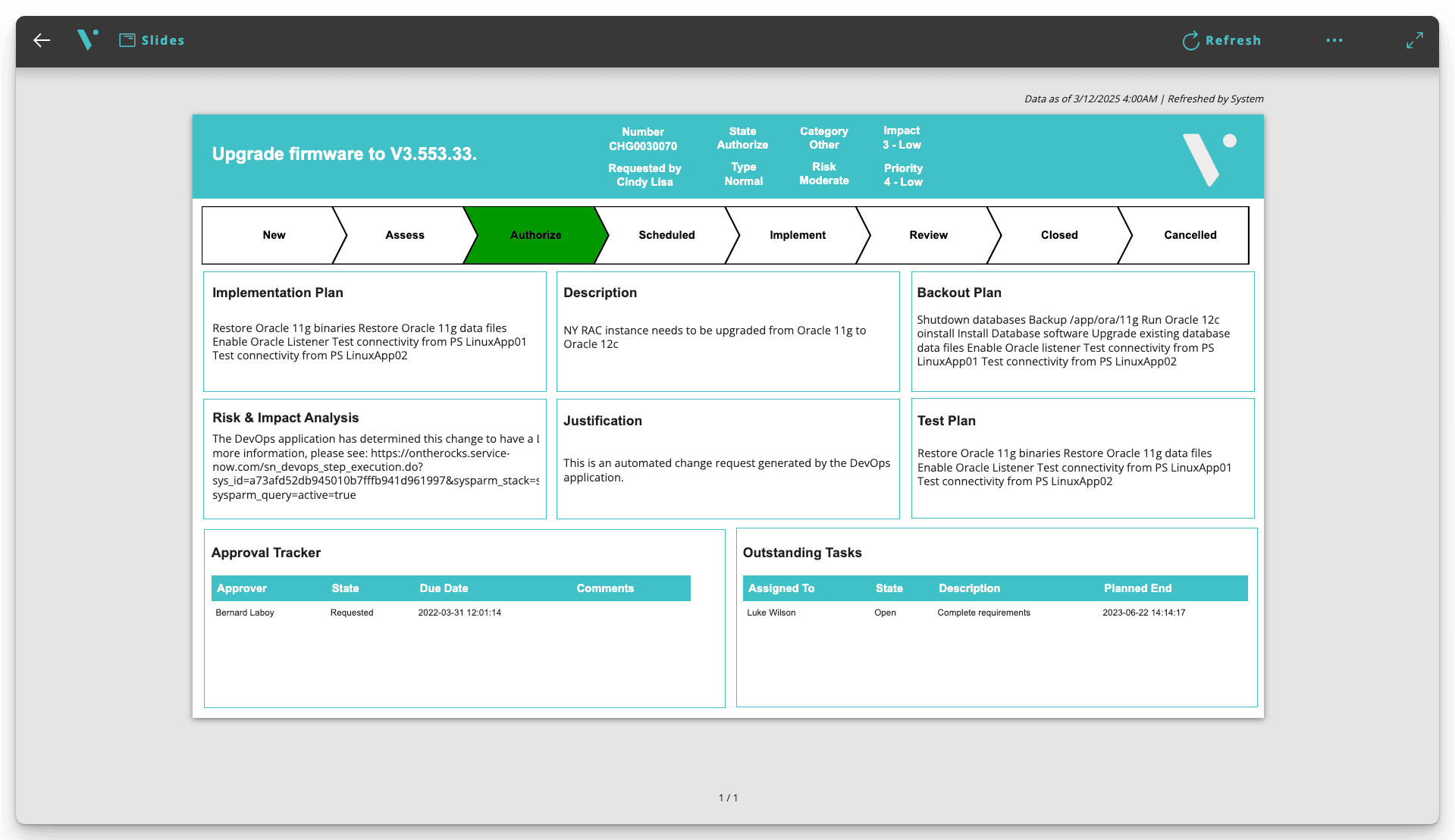Click the V logo in top bar
The height and width of the screenshot is (840, 1455).
[88, 39]
